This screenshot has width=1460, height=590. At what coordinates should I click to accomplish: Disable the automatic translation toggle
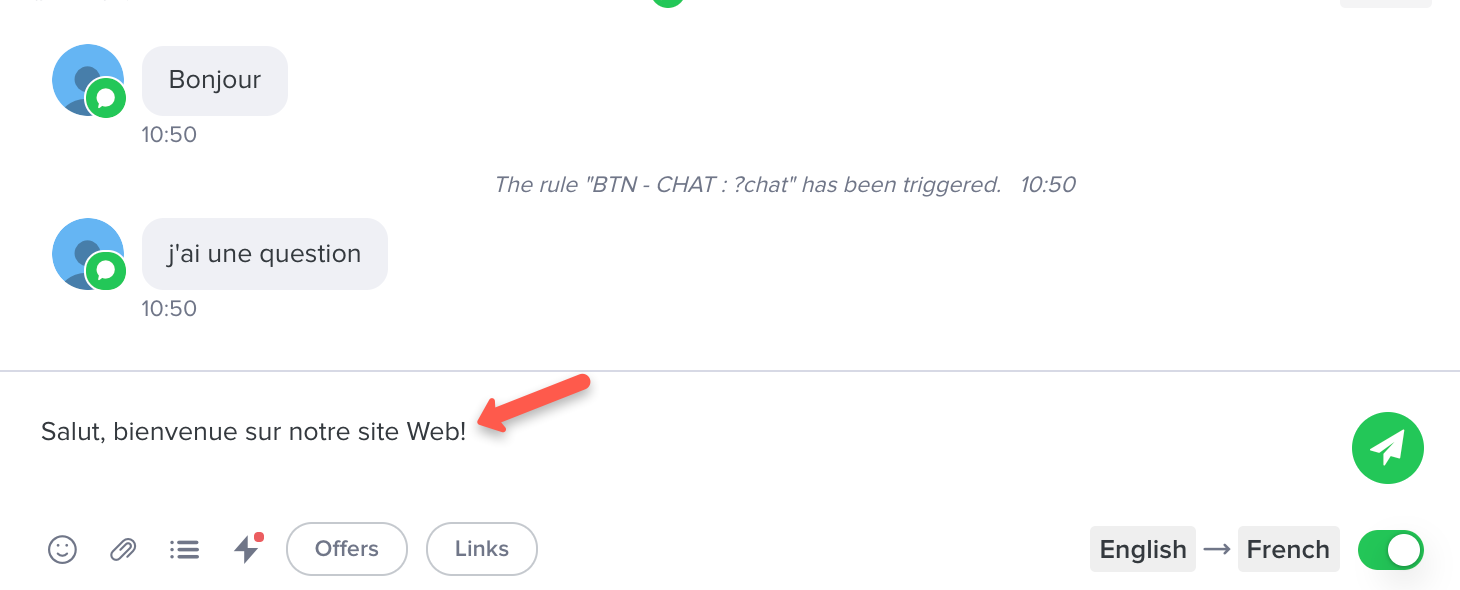(x=1390, y=549)
